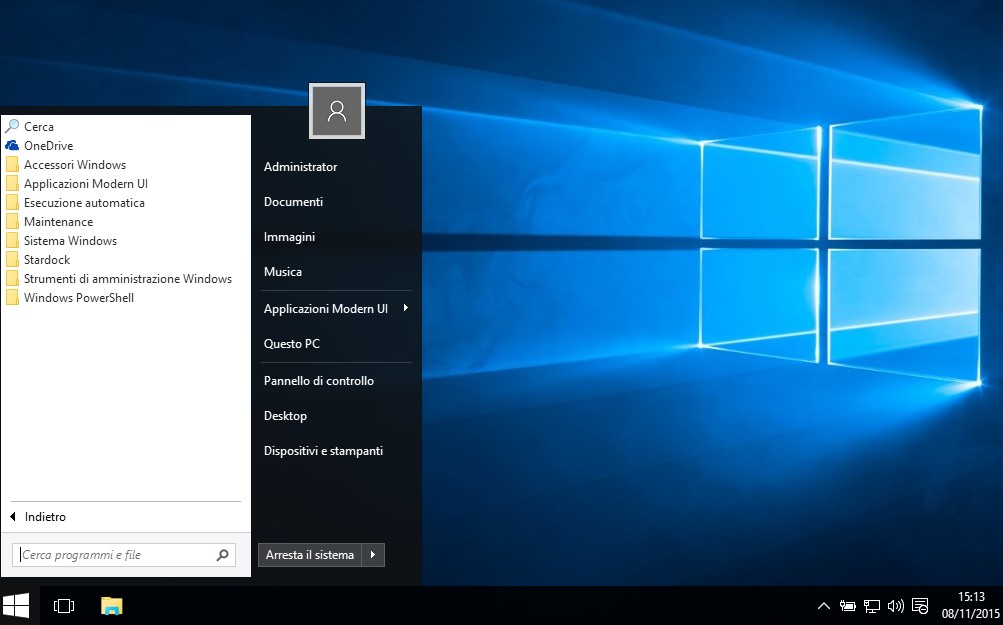
Task: Expand the Applicazioni Modern UI submenu arrow
Action: point(406,308)
